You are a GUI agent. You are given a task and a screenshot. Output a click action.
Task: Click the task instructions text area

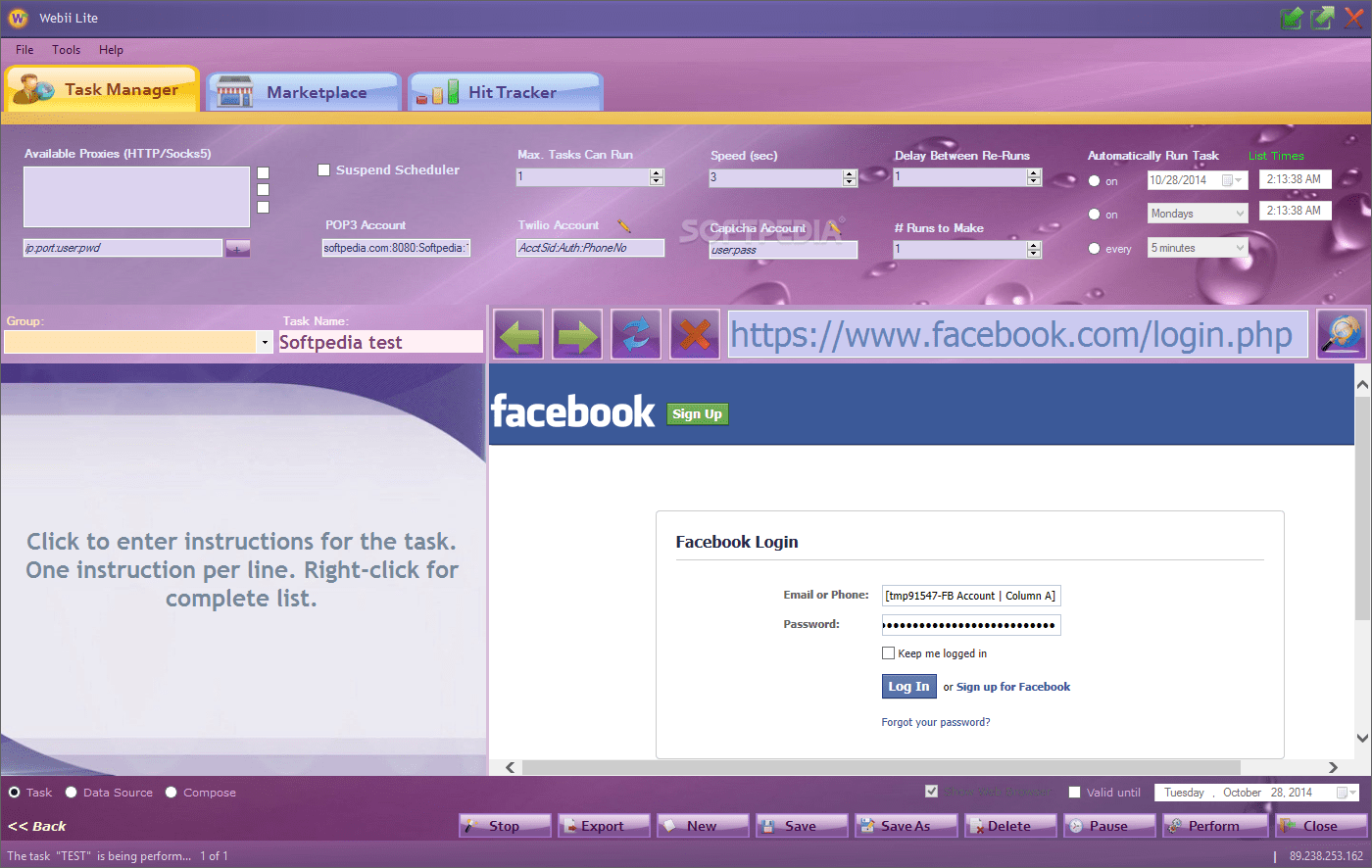pos(242,569)
